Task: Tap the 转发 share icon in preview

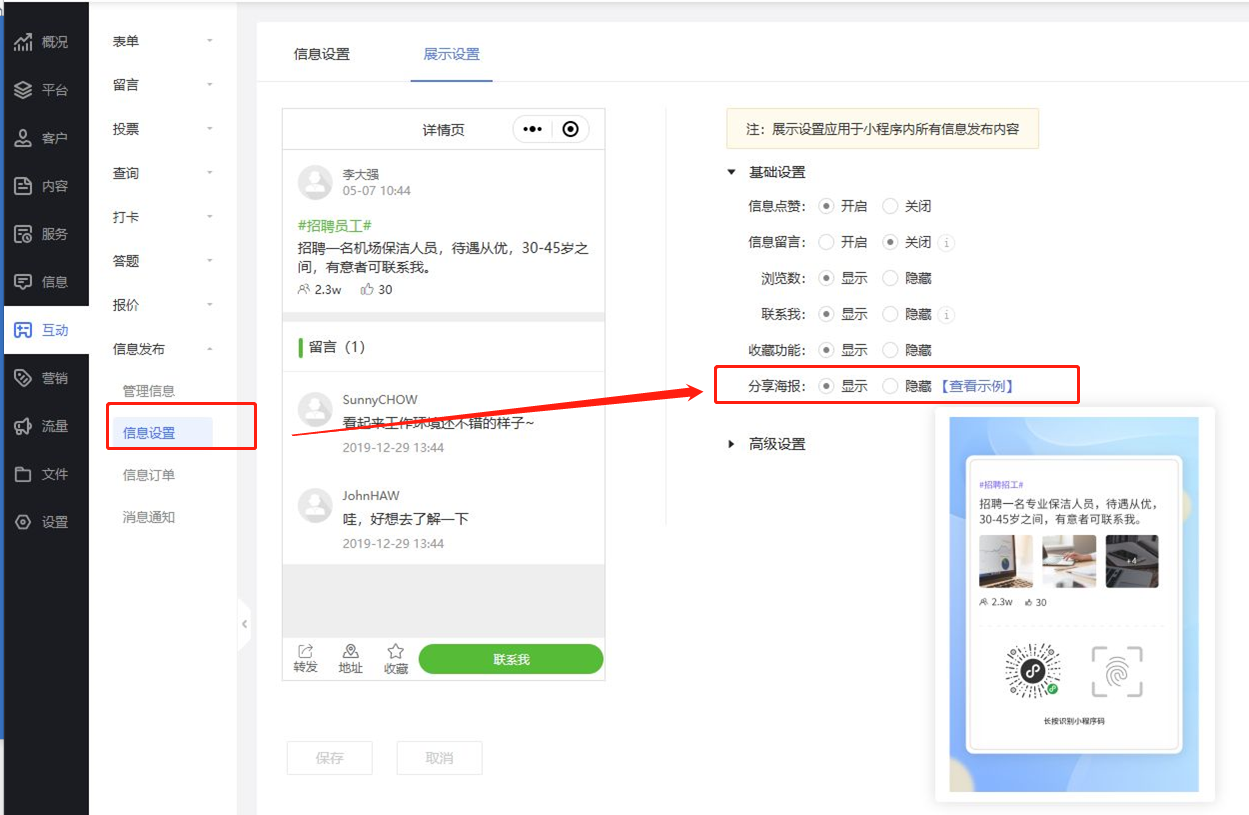Action: pos(306,651)
